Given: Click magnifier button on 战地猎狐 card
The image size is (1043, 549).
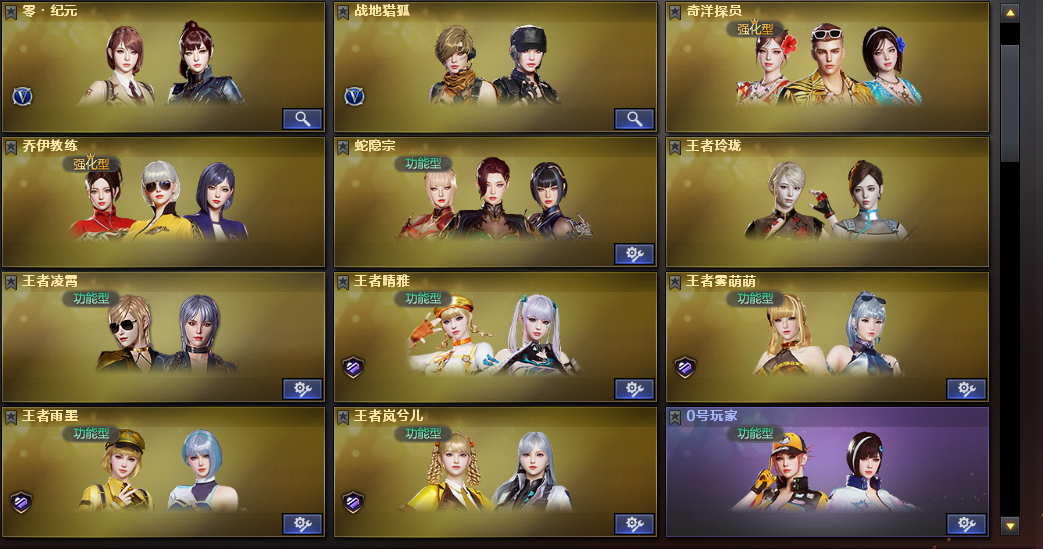Looking at the screenshot, I should pyautogui.click(x=634, y=119).
